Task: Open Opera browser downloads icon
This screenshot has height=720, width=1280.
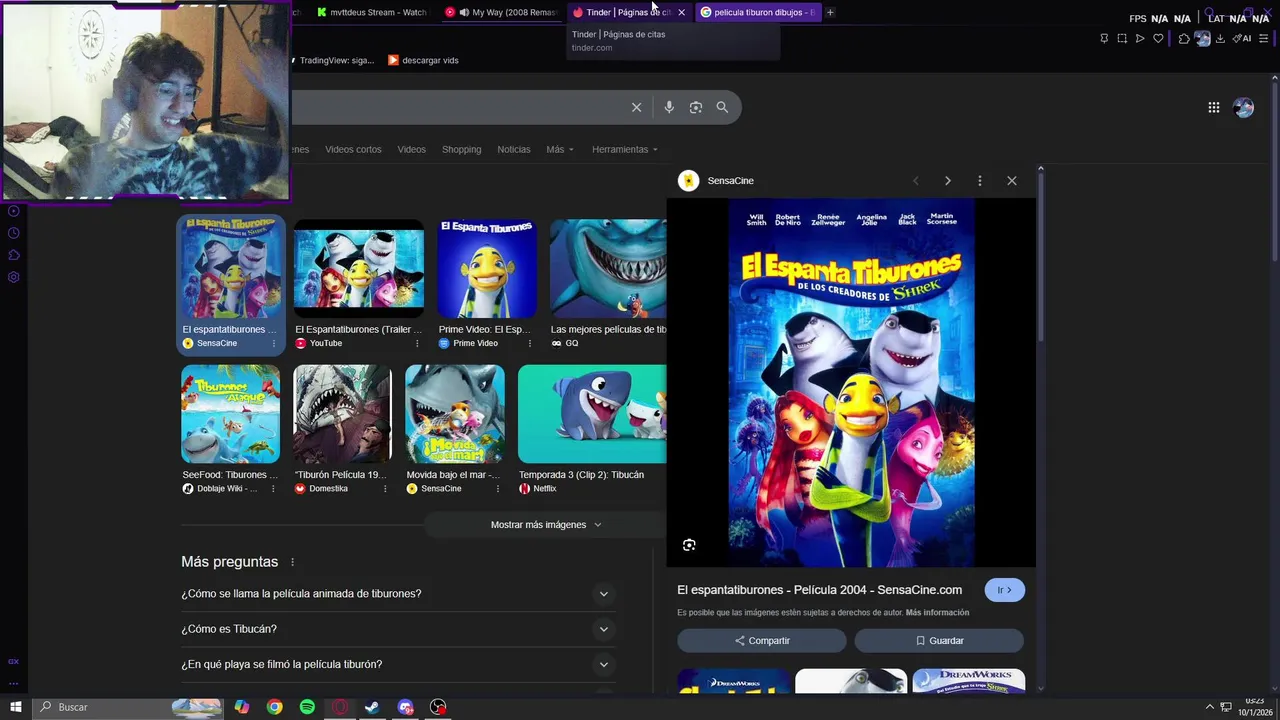Action: [1220, 39]
